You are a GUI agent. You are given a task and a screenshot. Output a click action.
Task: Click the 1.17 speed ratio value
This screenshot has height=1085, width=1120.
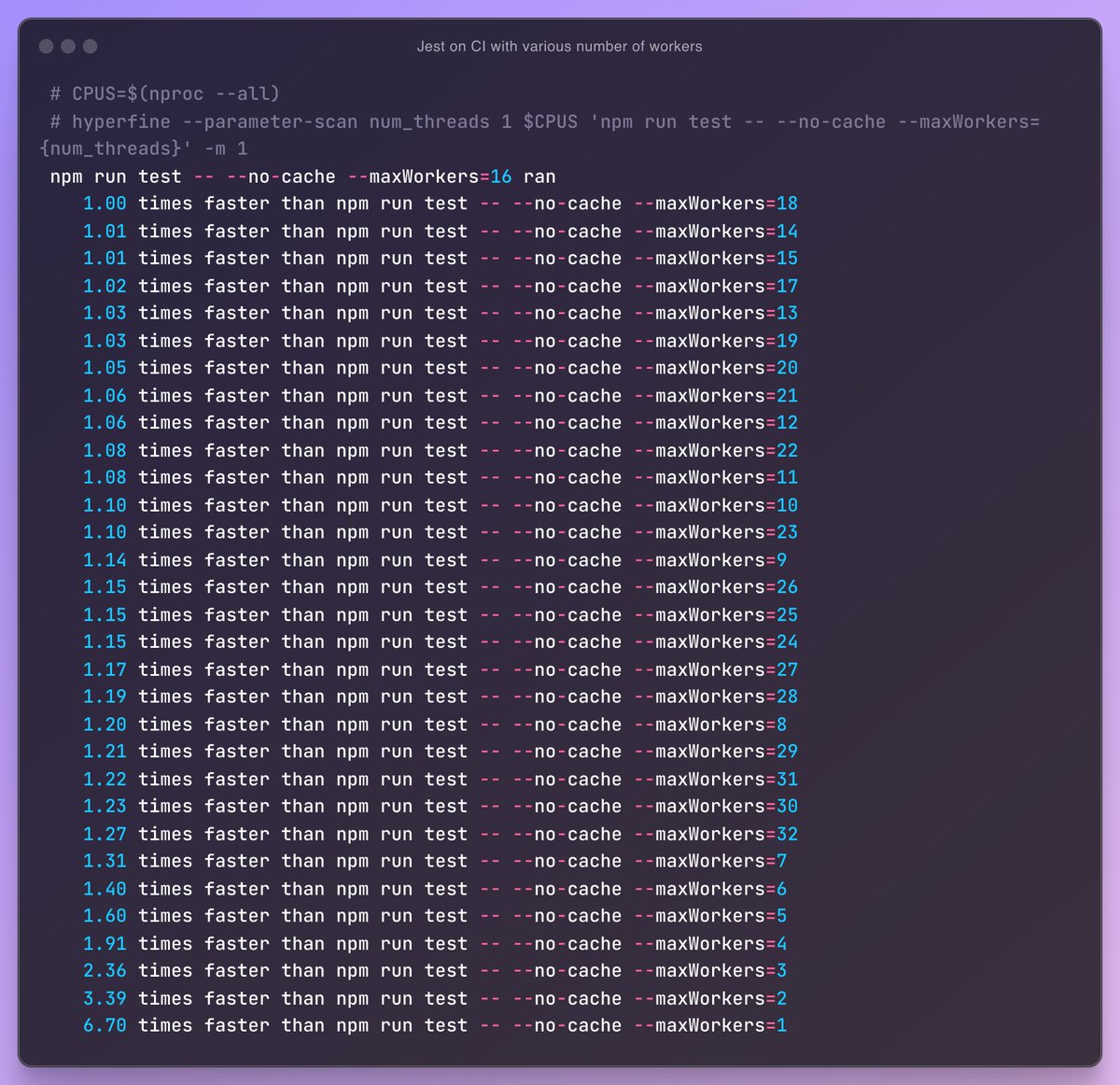click(105, 670)
